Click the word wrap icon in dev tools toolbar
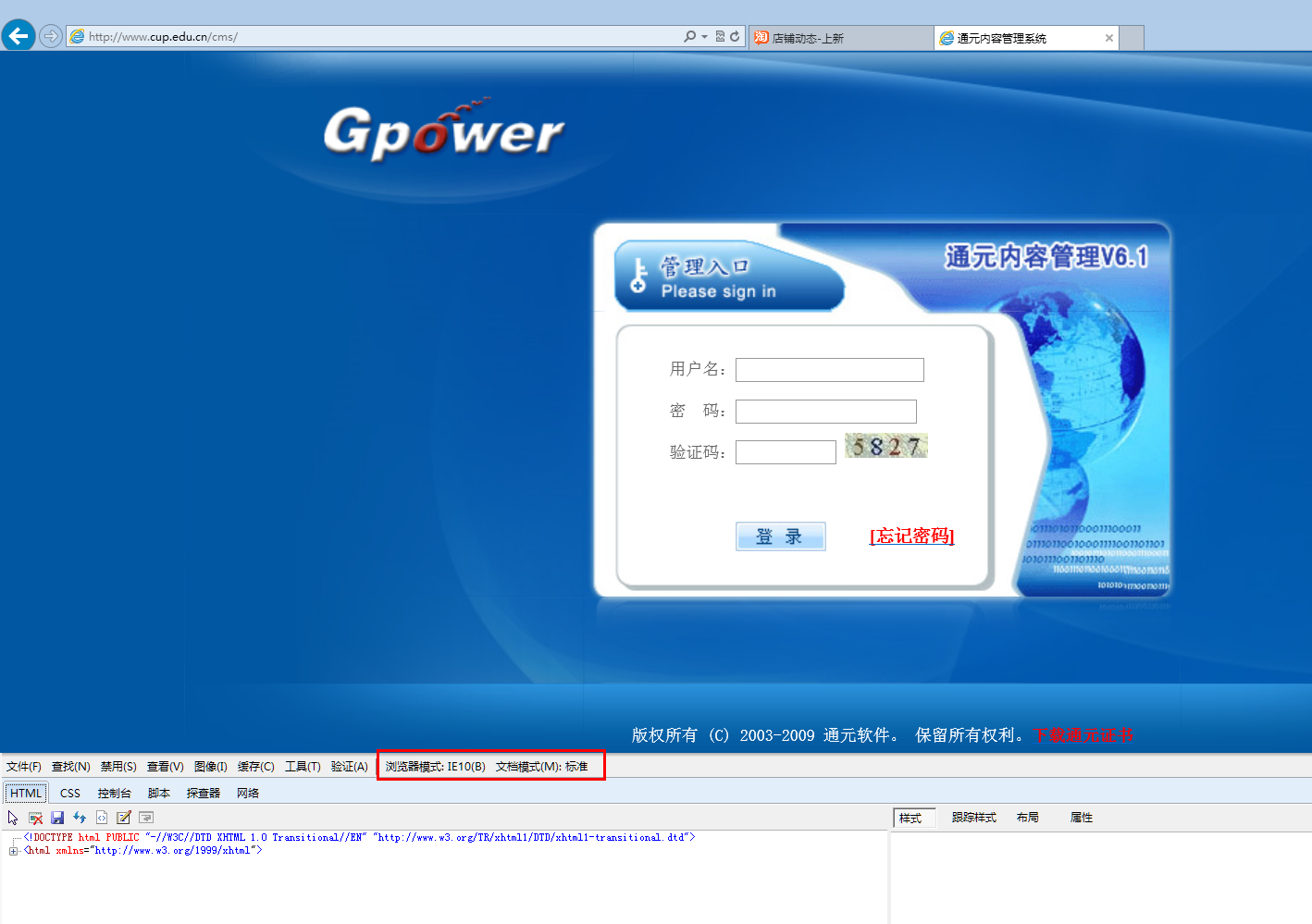Screen dimensions: 1312x924 [x=146, y=818]
